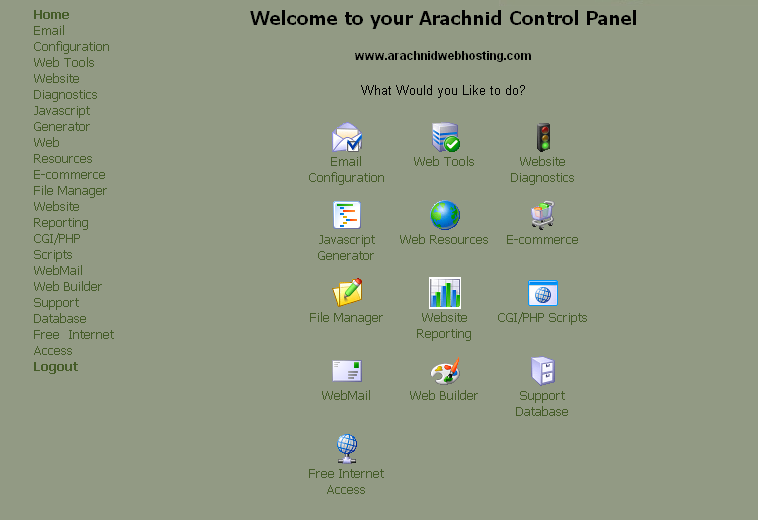Click the 'E-commerce' label under the shopping cart

(542, 240)
